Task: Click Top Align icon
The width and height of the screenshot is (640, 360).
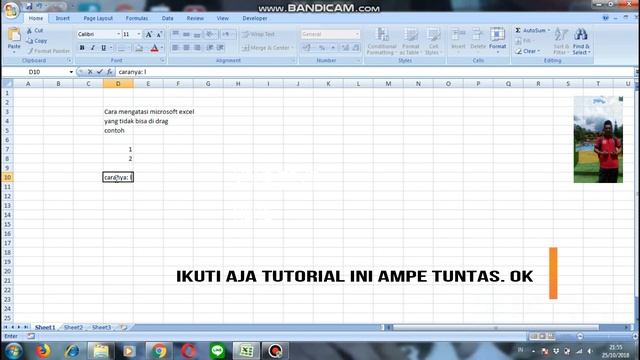Action: tap(176, 34)
